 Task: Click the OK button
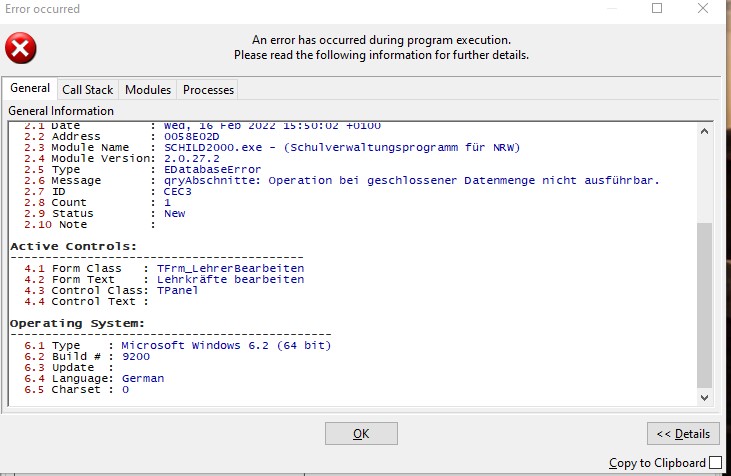(361, 434)
